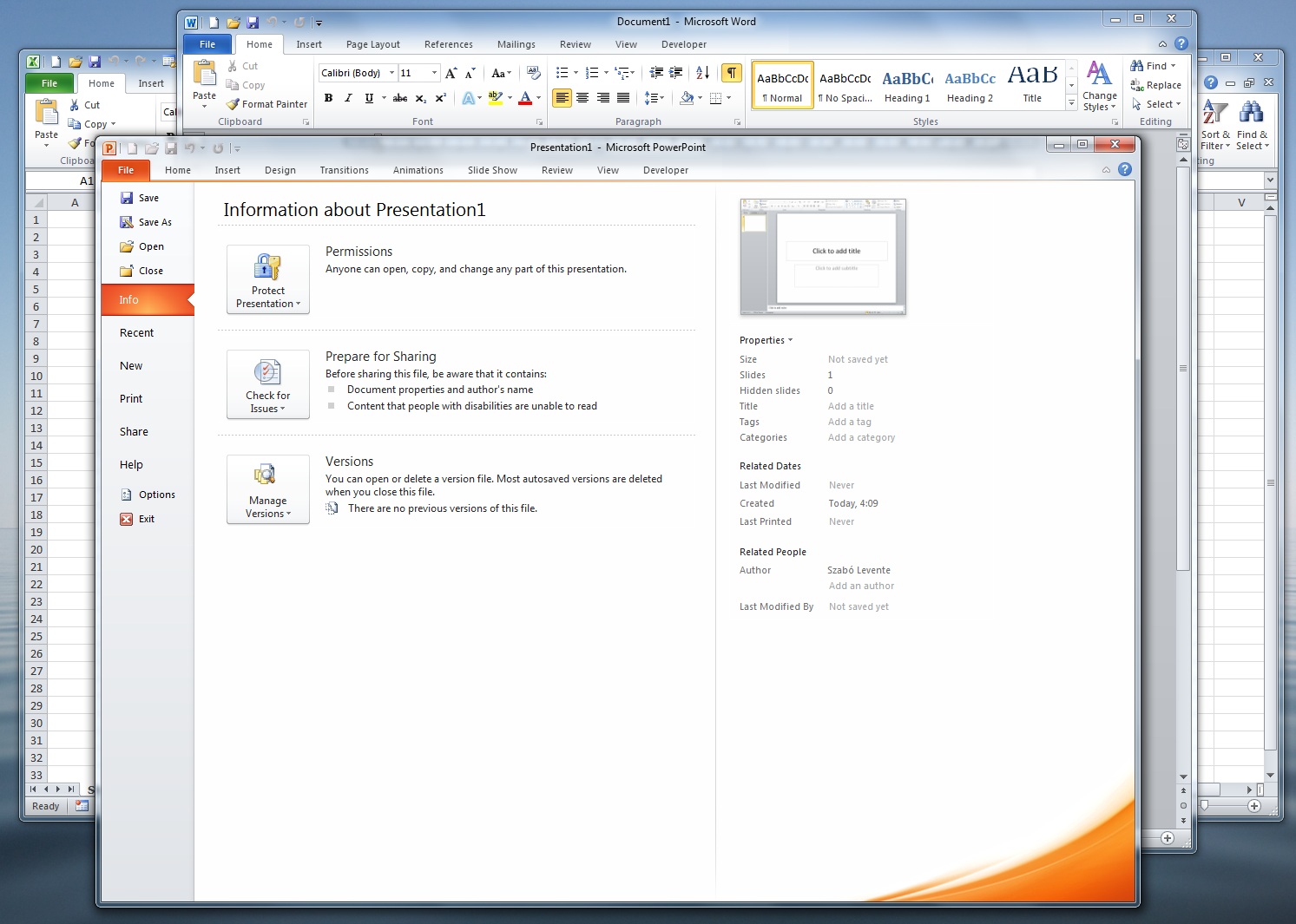This screenshot has height=924, width=1296.
Task: Click Justify in Word's Paragraph group
Action: pos(622,98)
